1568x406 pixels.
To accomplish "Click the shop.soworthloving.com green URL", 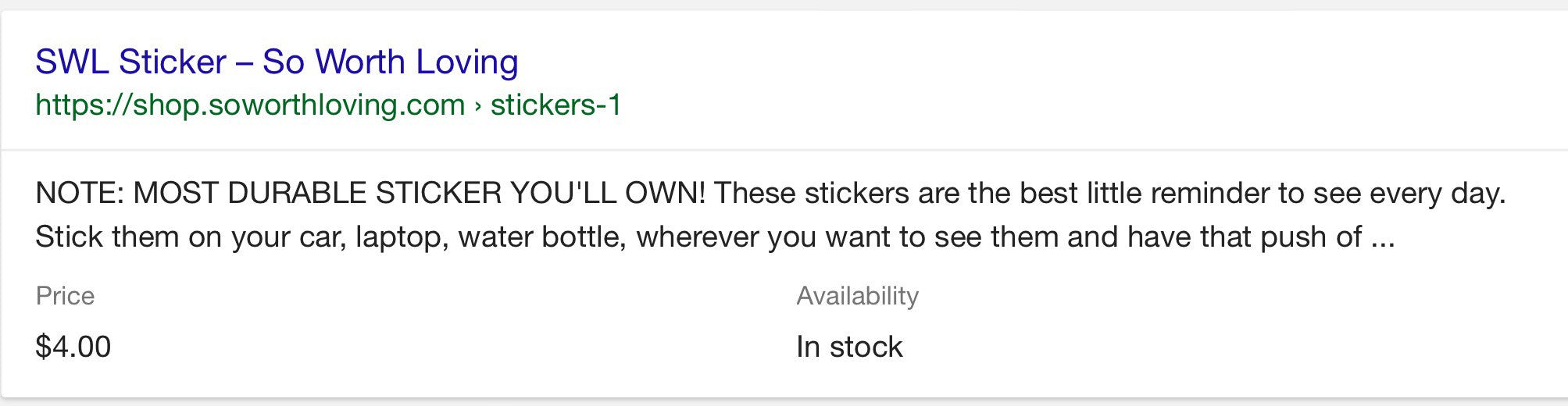I will tap(250, 105).
